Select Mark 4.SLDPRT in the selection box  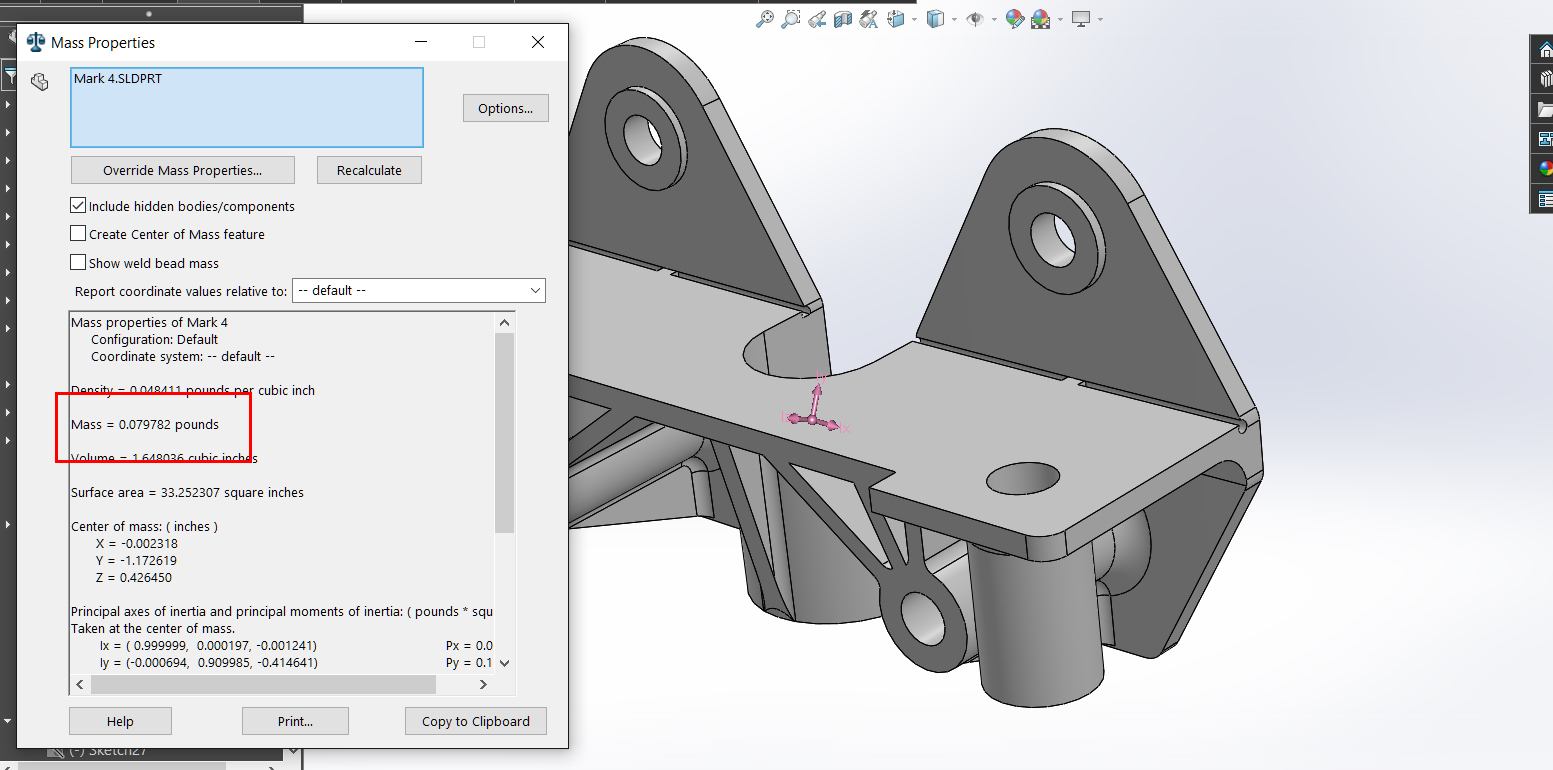pos(118,78)
